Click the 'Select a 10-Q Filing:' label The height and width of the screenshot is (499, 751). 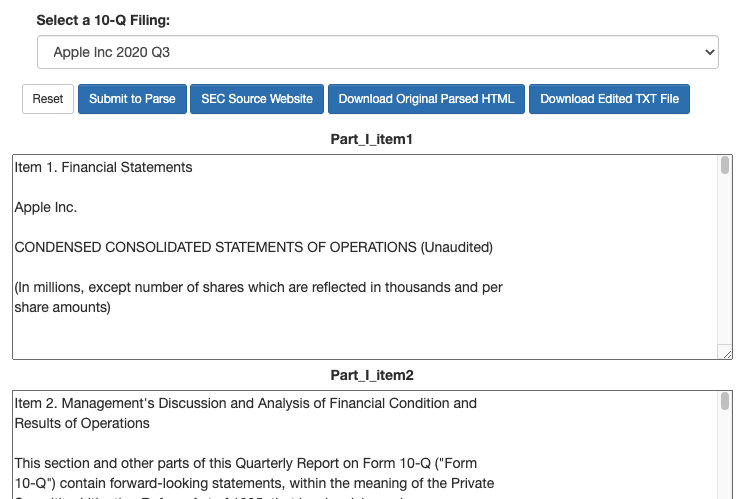103,20
